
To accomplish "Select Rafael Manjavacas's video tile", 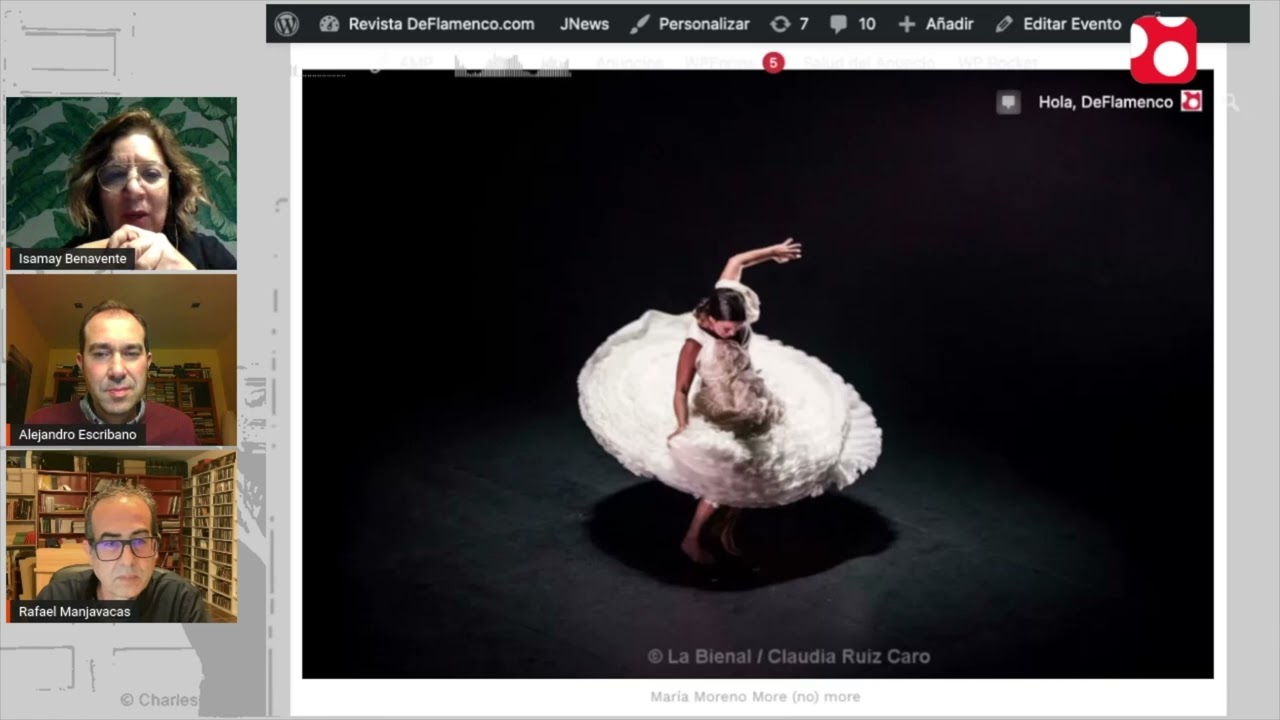I will click(121, 536).
